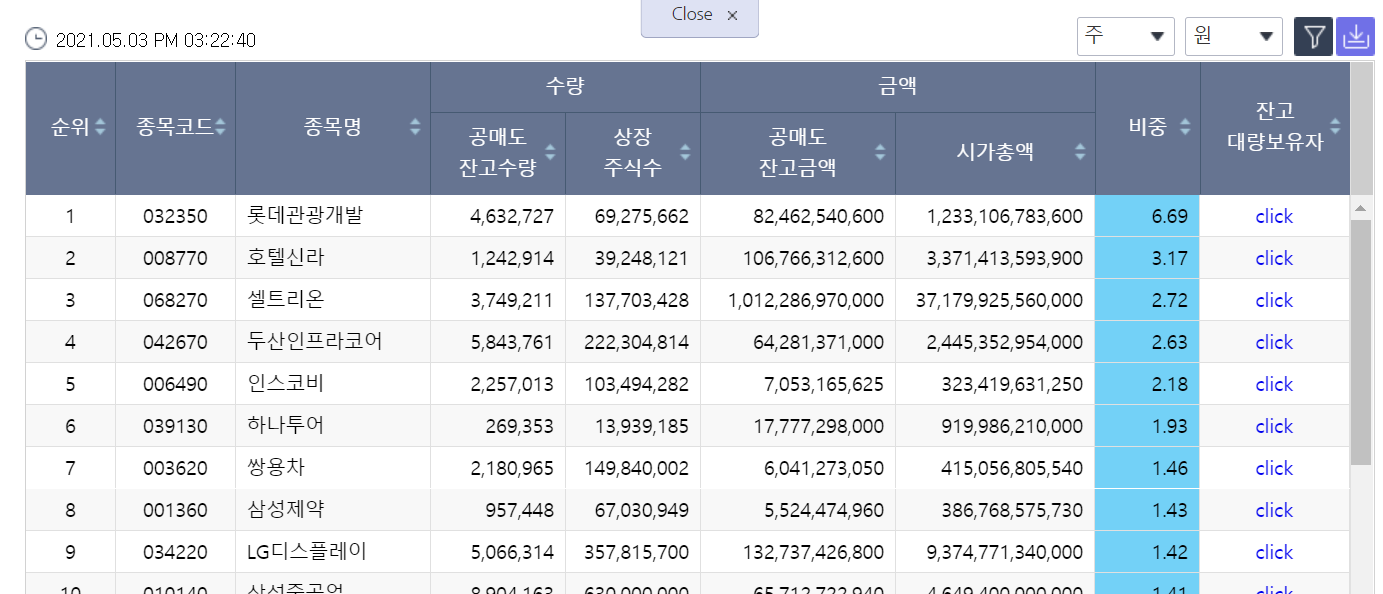
Task: Select stock name 하나투어
Action: 285,426
